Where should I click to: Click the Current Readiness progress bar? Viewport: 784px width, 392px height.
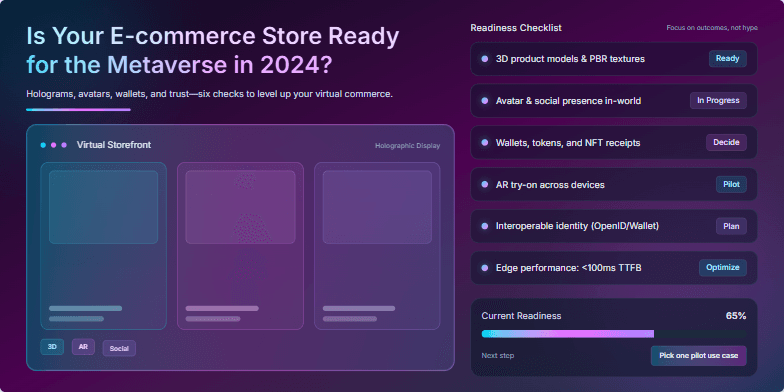614,334
